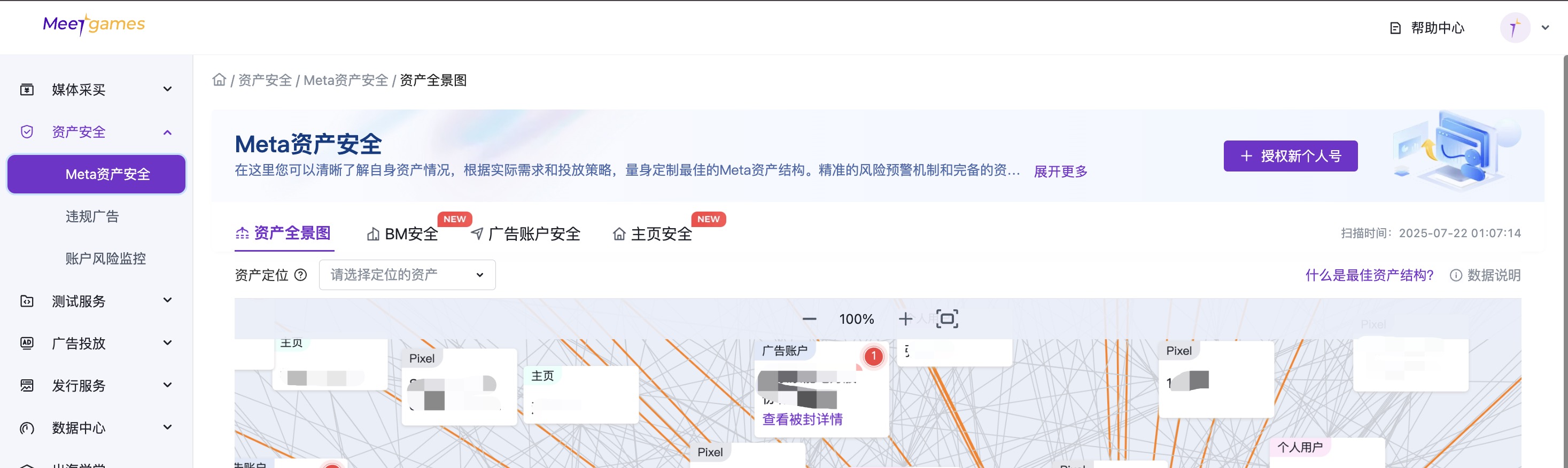Click the 广告投放 AD icon
The height and width of the screenshot is (468, 1568).
(x=27, y=343)
